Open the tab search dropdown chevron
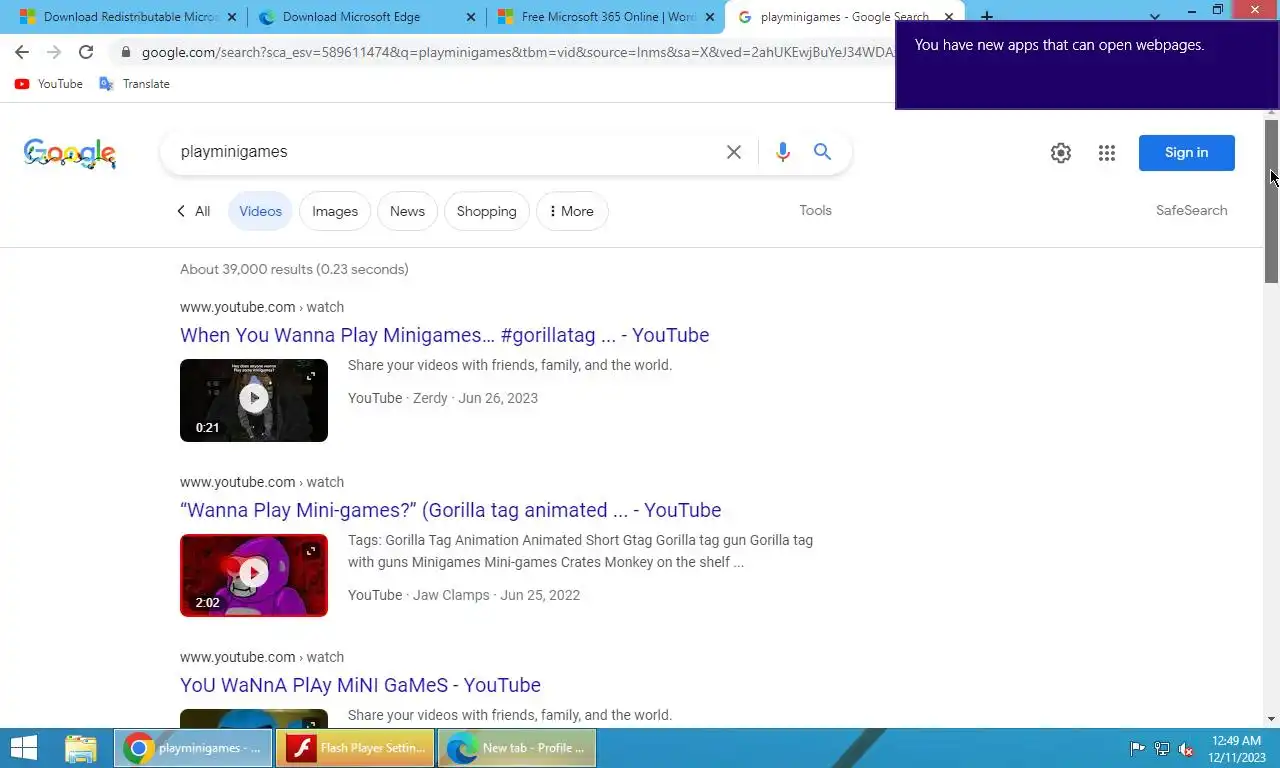Viewport: 1280px width, 768px height. point(1155,17)
